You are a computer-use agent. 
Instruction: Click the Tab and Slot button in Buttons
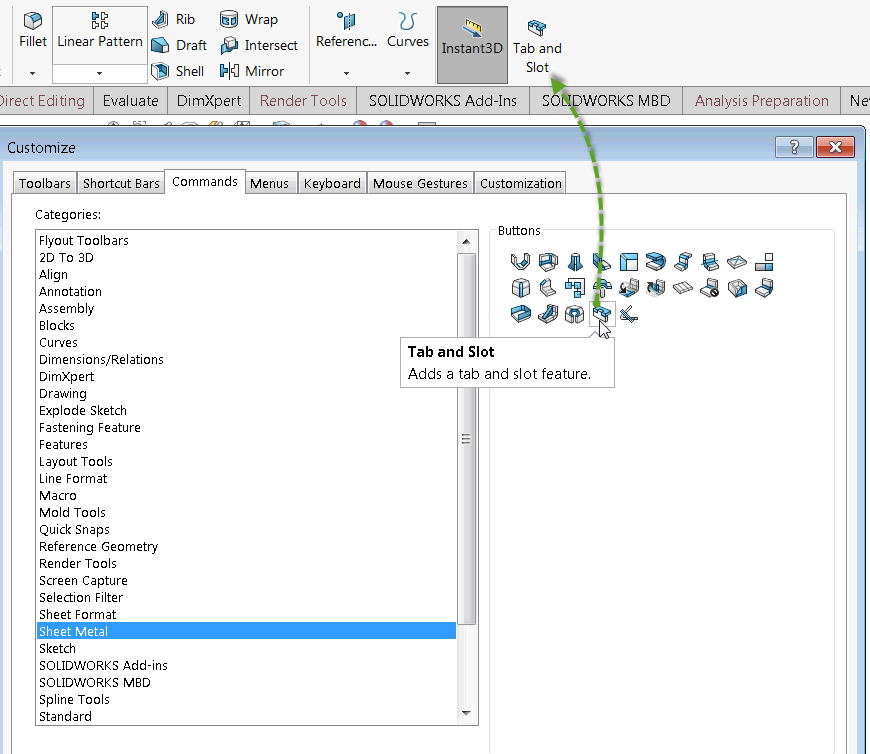pyautogui.click(x=601, y=315)
